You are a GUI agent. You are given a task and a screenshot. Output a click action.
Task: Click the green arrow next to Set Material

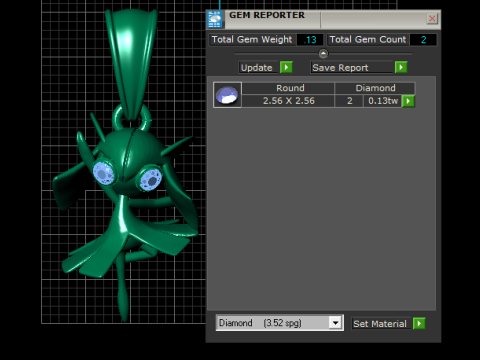[x=419, y=323]
